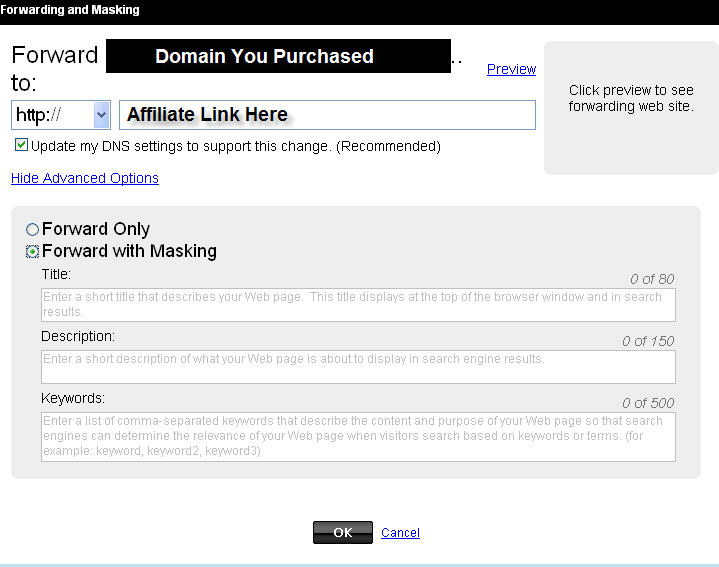The width and height of the screenshot is (719, 567).
Task: Click the Keywords counter 0 of 500
Action: pos(647,403)
